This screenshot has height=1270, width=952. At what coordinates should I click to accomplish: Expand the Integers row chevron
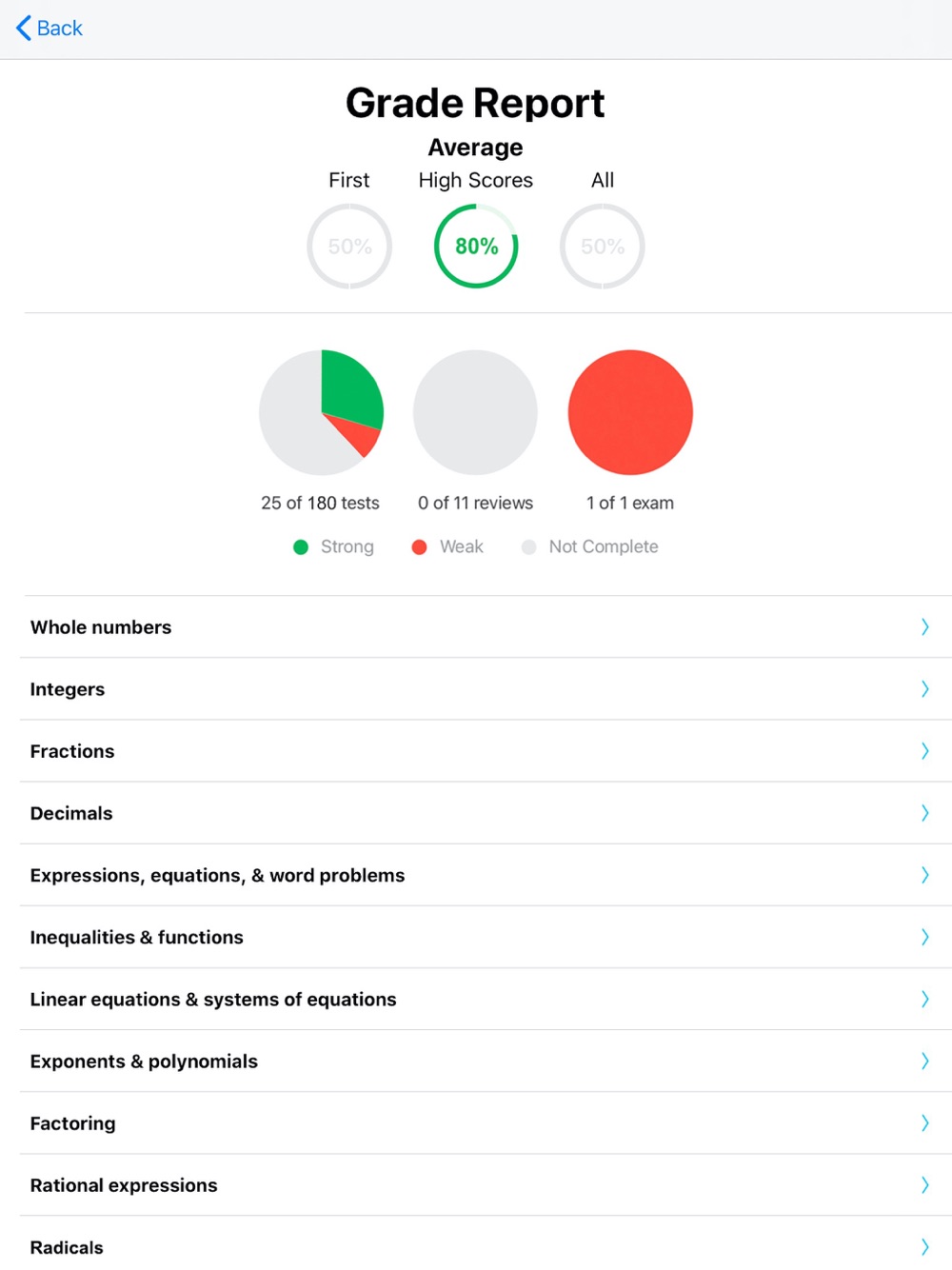pyautogui.click(x=924, y=688)
